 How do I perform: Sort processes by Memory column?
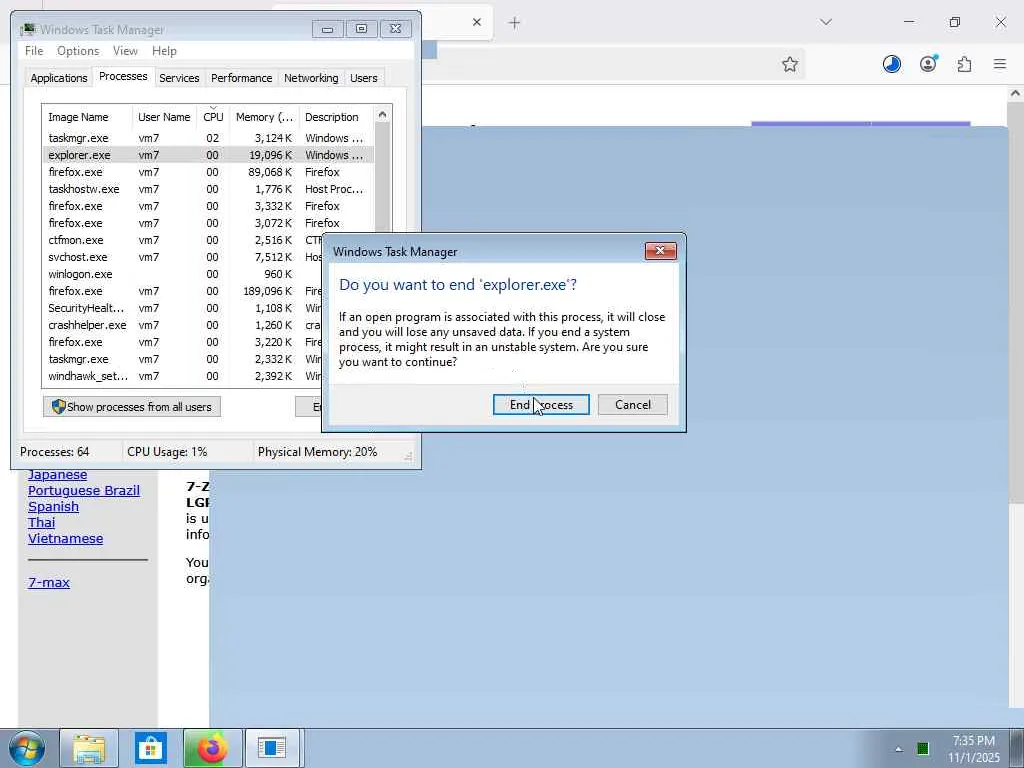point(264,117)
